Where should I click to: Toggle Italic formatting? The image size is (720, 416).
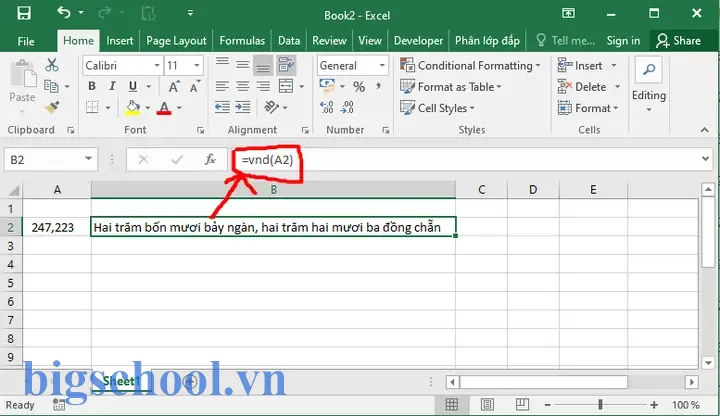click(112, 86)
